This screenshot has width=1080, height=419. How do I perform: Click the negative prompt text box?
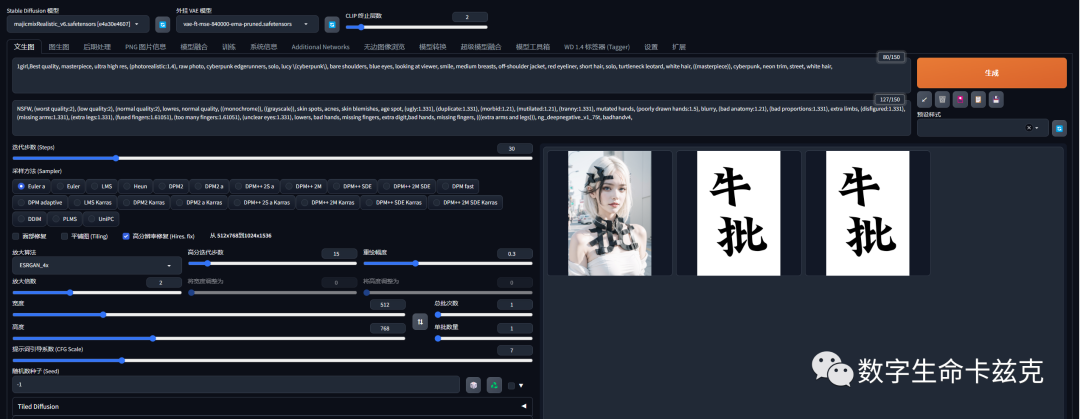tap(461, 118)
